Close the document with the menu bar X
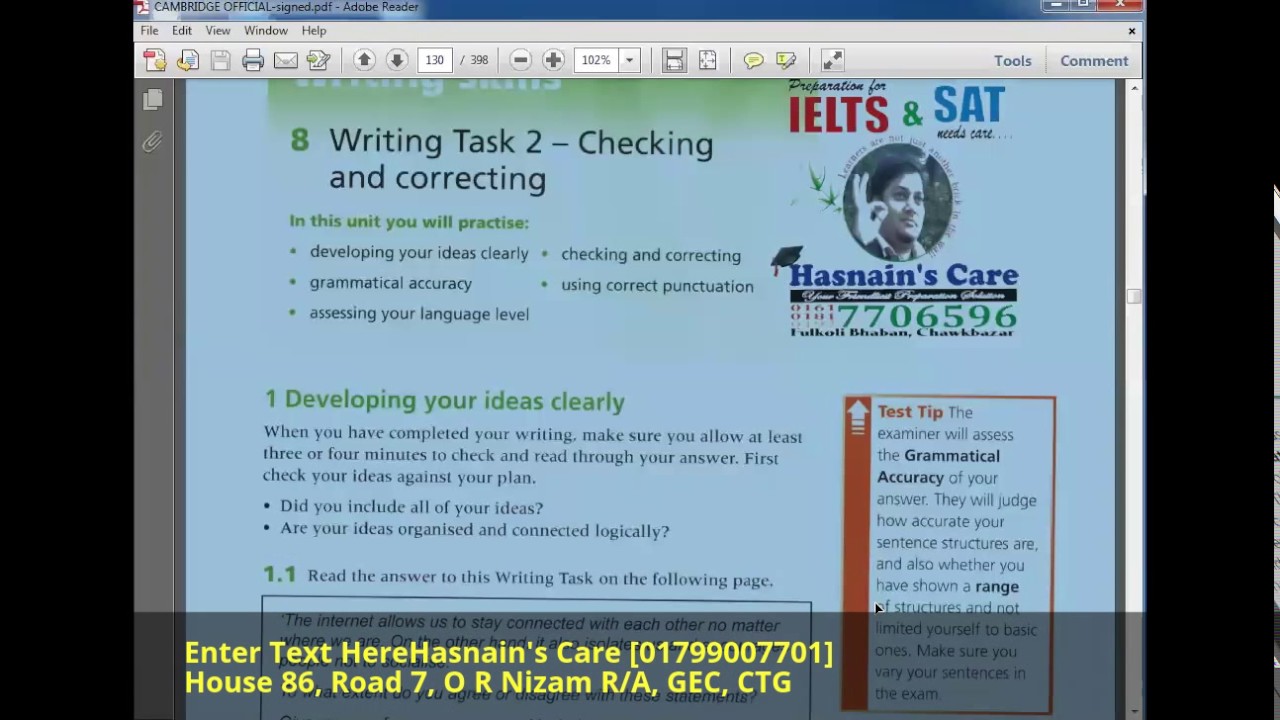 pyautogui.click(x=1132, y=31)
